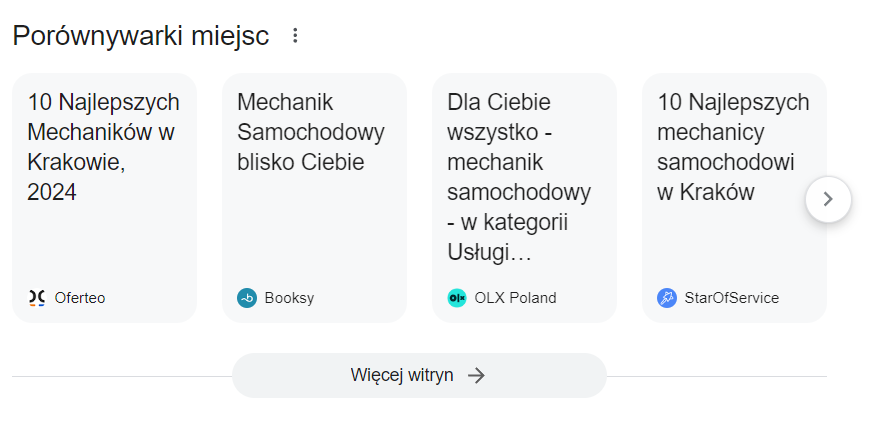Screen dimensions: 891x446
Task: Click the OLX Poland source name
Action: pos(515,298)
